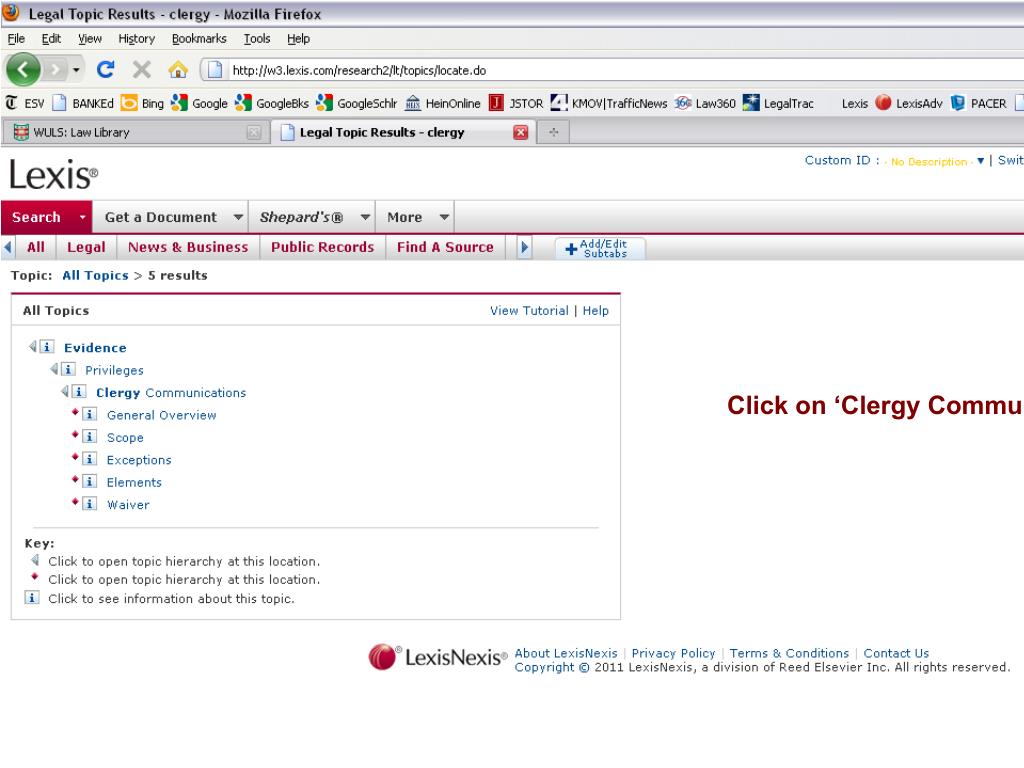Select the Find A Source subtab
1024x768 pixels.
click(x=445, y=248)
